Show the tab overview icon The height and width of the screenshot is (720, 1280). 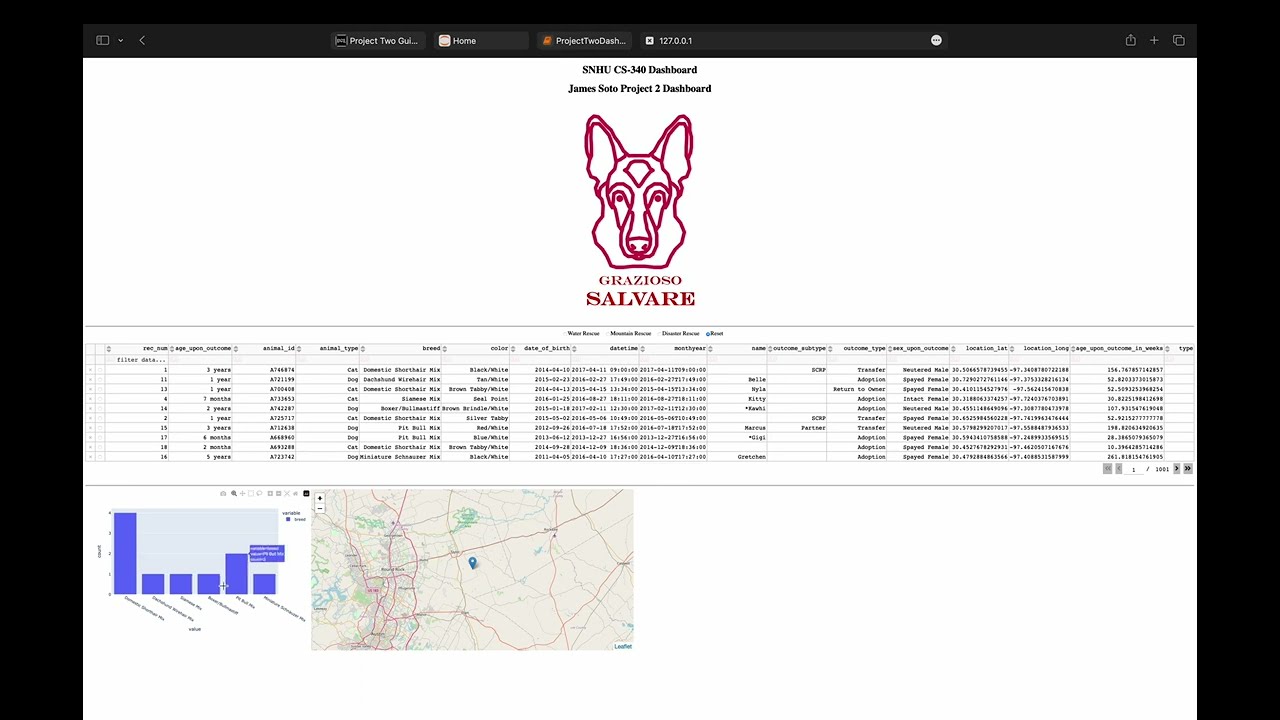point(1178,40)
